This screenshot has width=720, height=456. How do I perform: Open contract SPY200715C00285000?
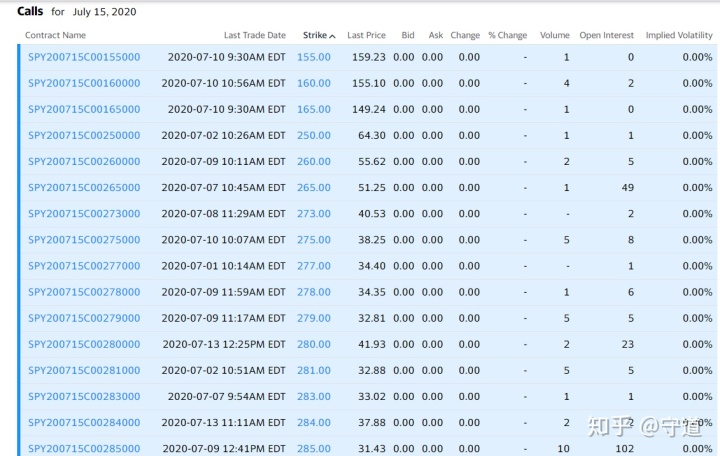coord(84,449)
